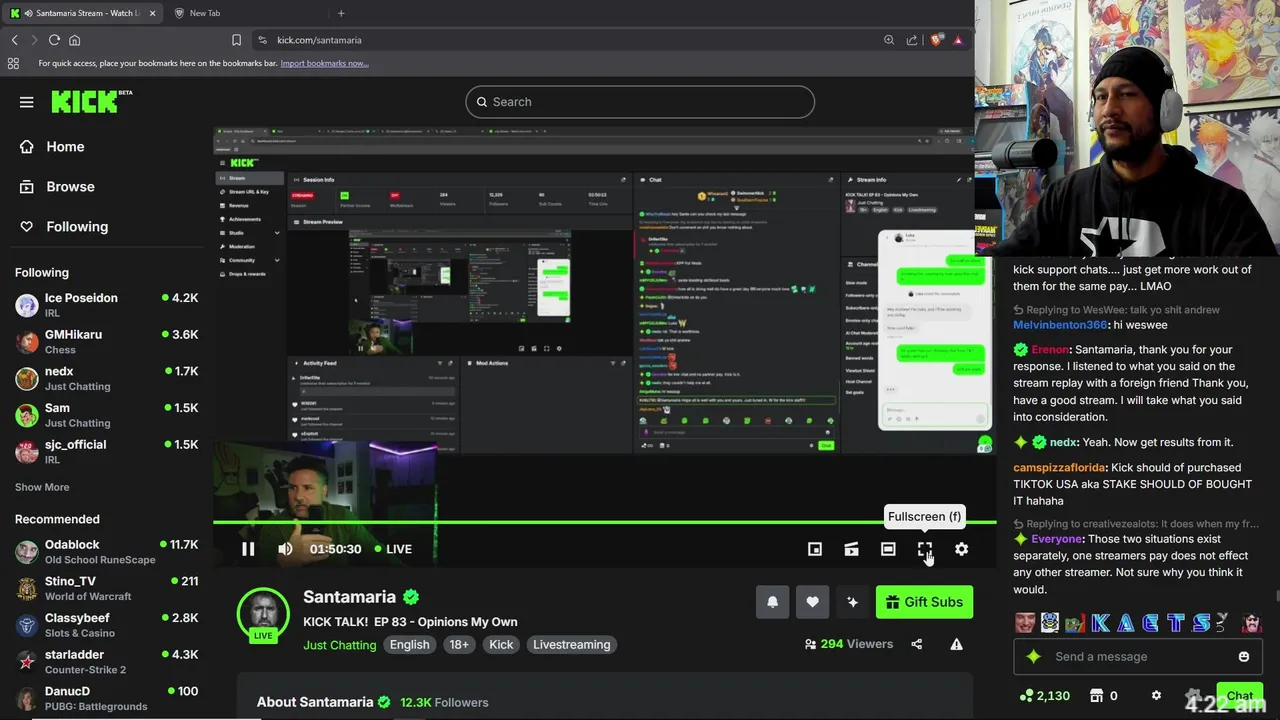Open chat identity sparkle icon
Viewport: 1280px width, 720px height.
pyautogui.click(x=1034, y=657)
